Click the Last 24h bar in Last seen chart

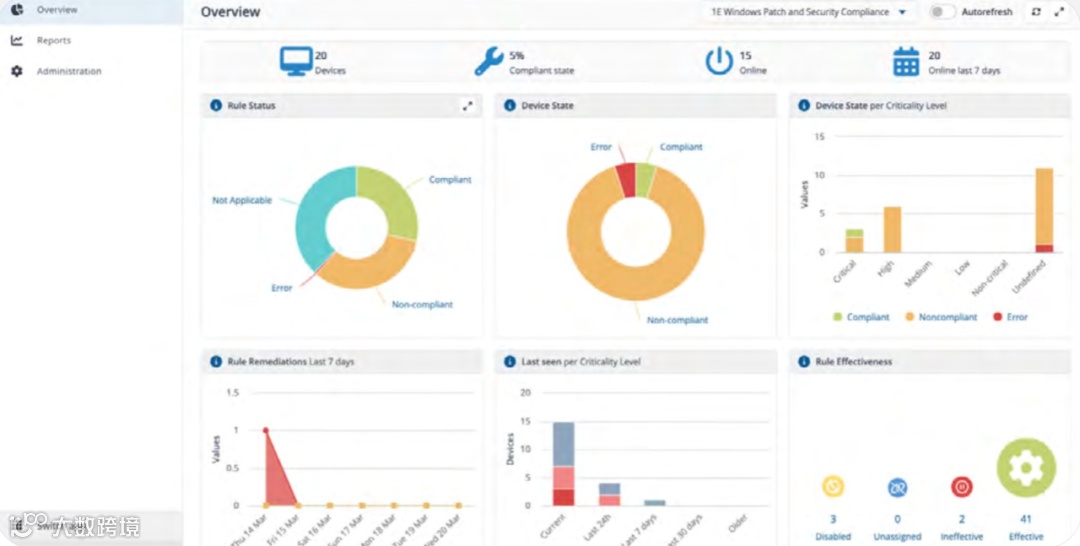(x=610, y=494)
